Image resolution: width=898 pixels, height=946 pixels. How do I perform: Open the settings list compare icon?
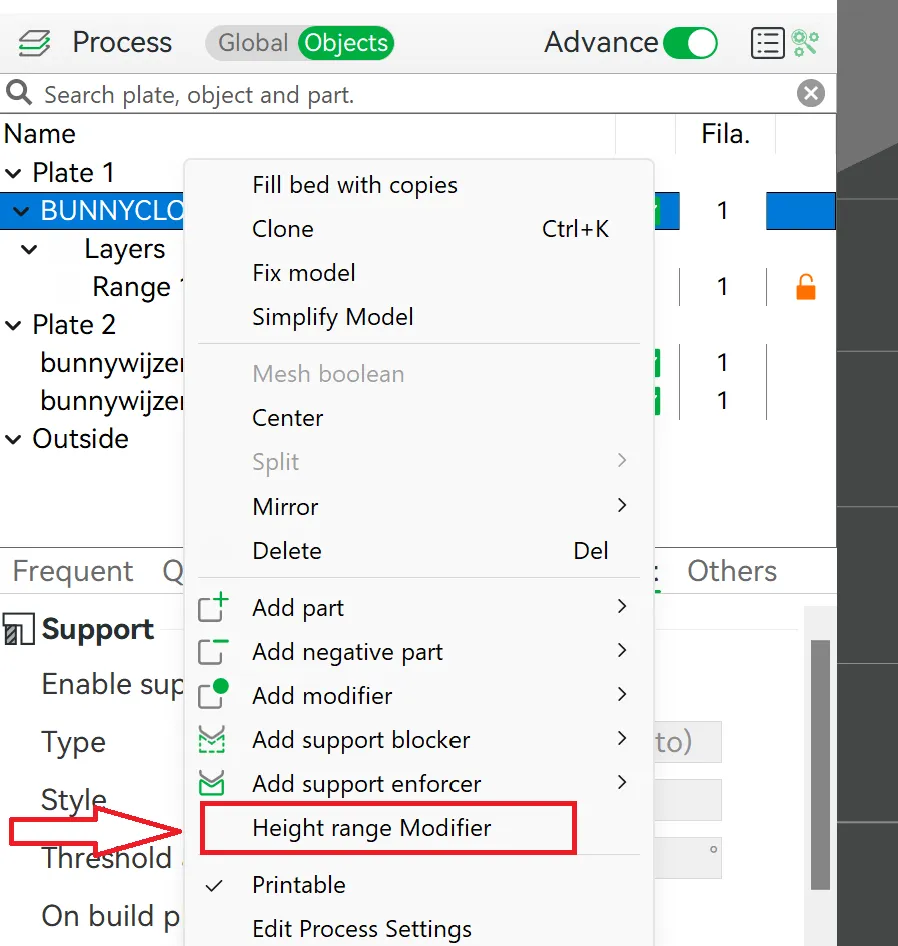click(x=767, y=43)
